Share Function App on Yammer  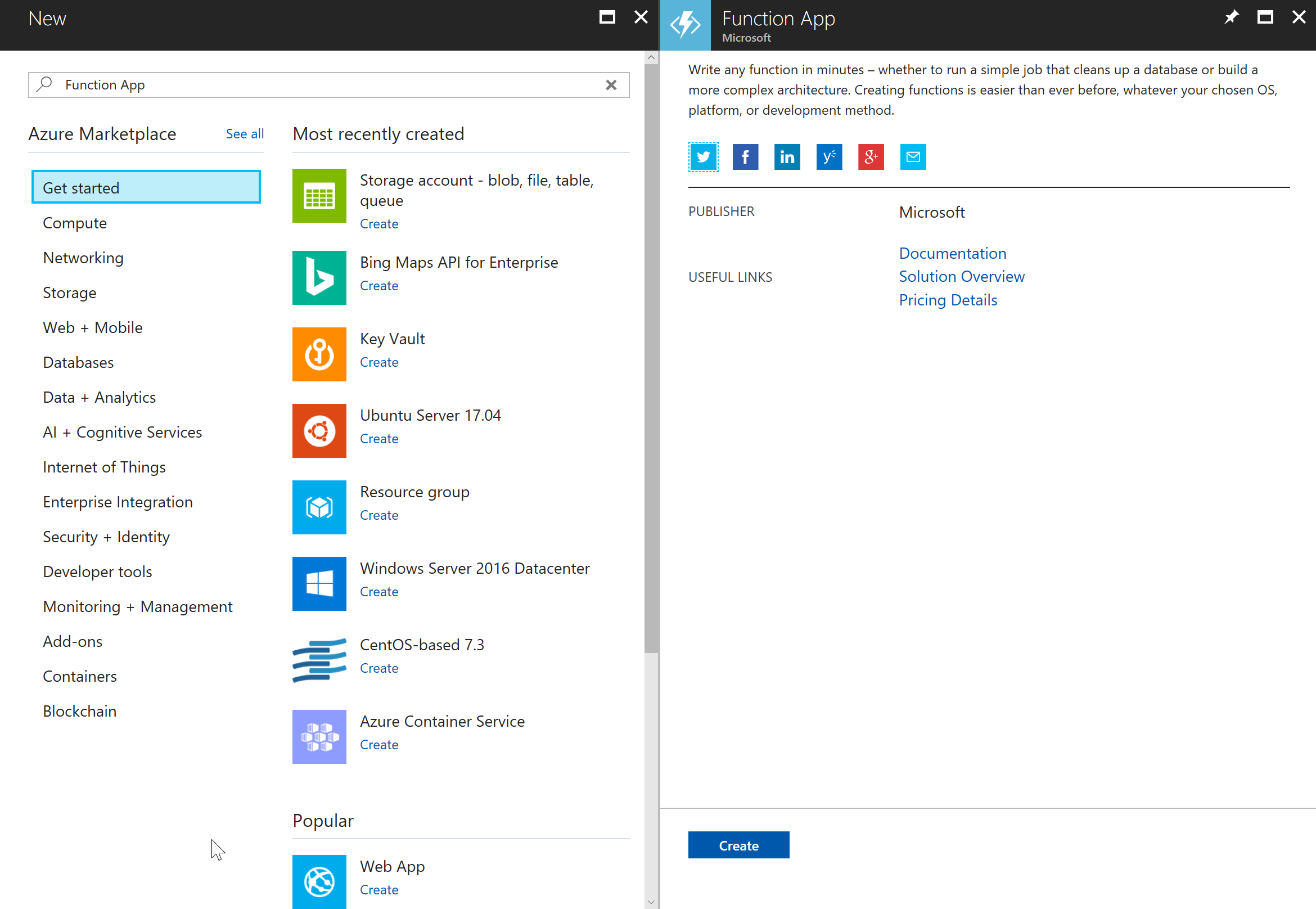(x=829, y=157)
